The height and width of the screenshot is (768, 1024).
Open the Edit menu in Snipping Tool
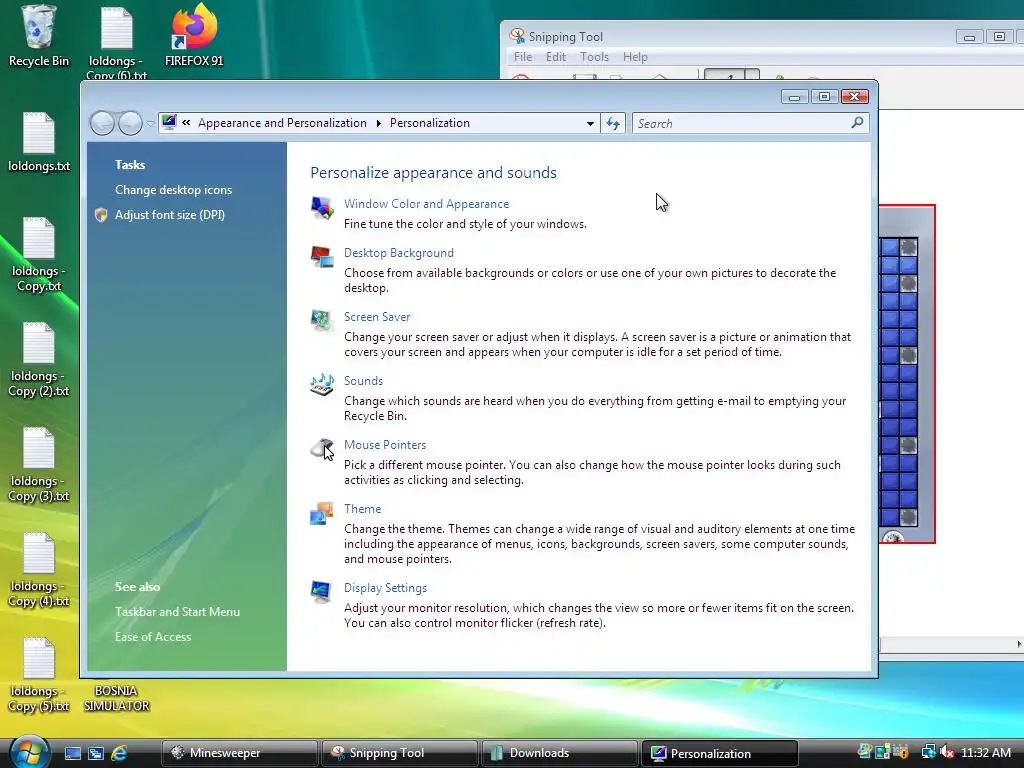(556, 57)
